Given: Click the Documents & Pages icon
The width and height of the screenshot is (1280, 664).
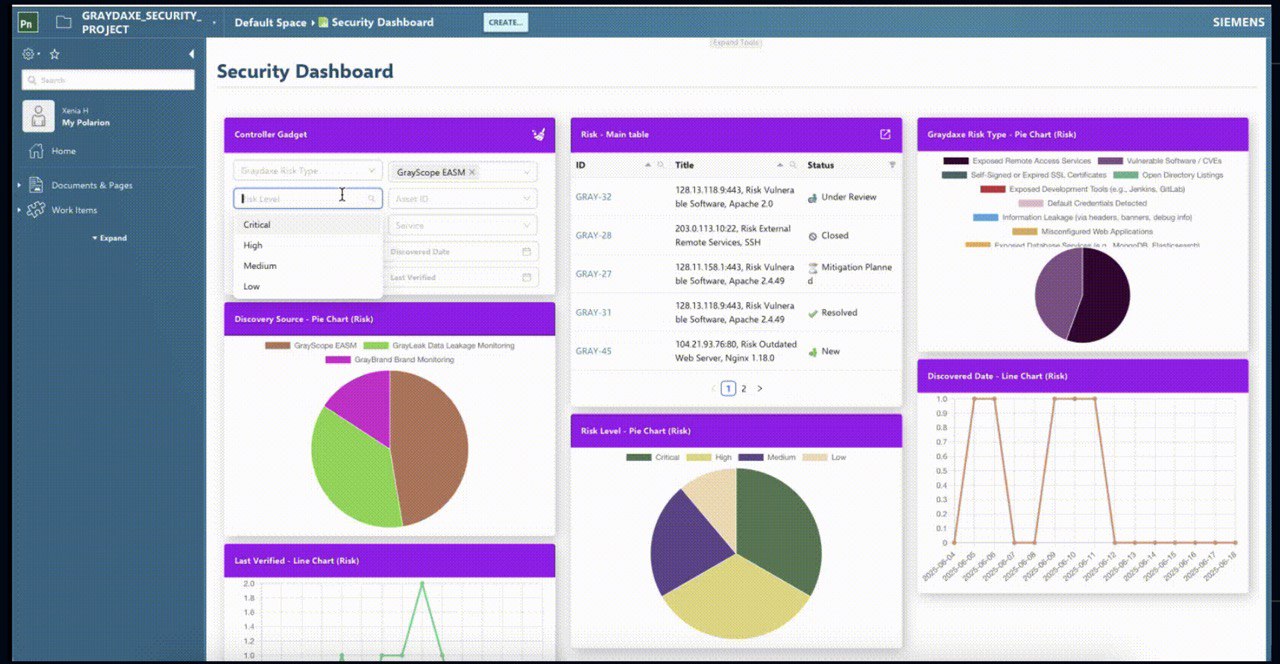Looking at the screenshot, I should (x=36, y=185).
